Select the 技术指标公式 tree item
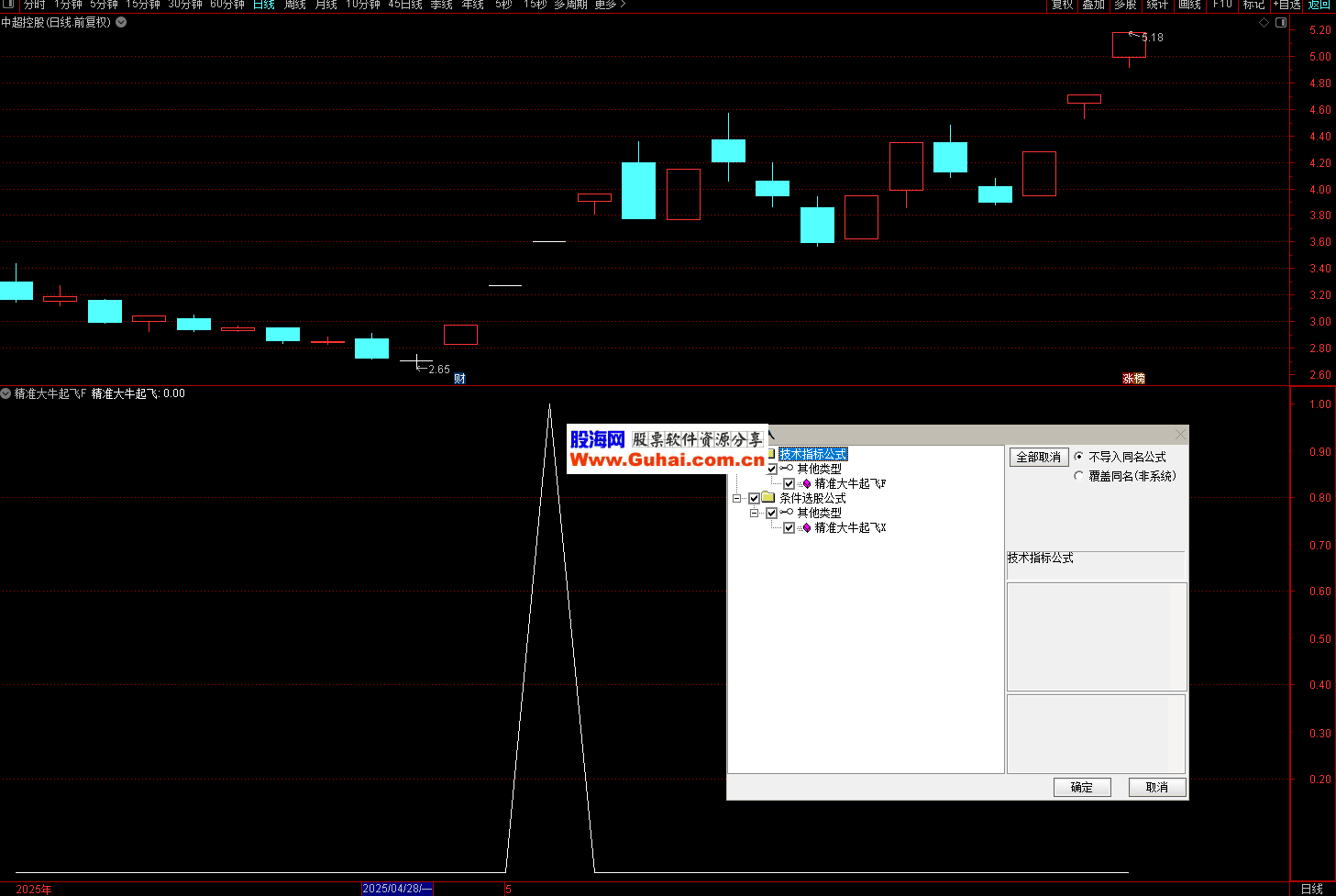The width and height of the screenshot is (1336, 896). [x=813, y=454]
